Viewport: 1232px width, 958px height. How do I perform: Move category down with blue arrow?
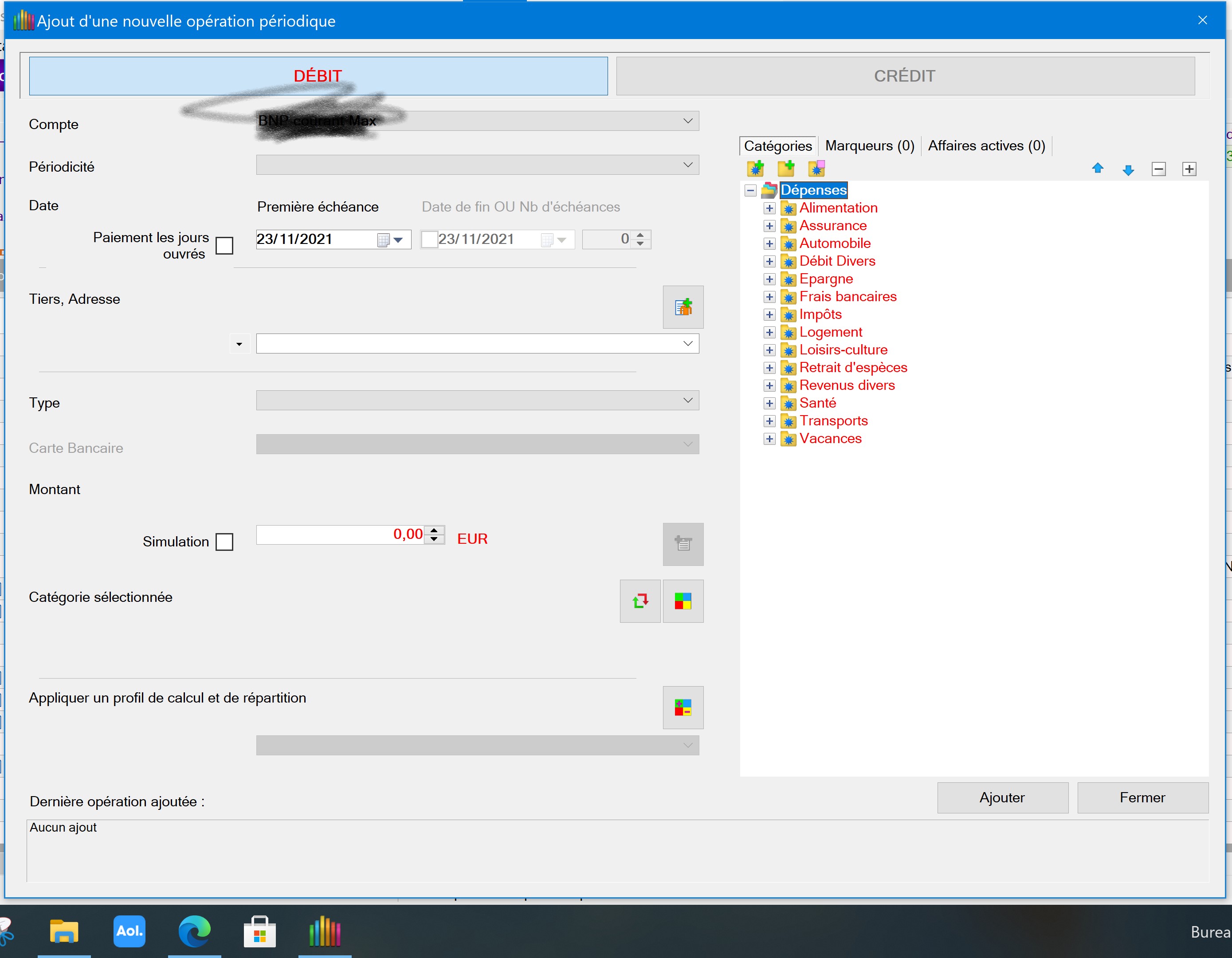tap(1128, 169)
